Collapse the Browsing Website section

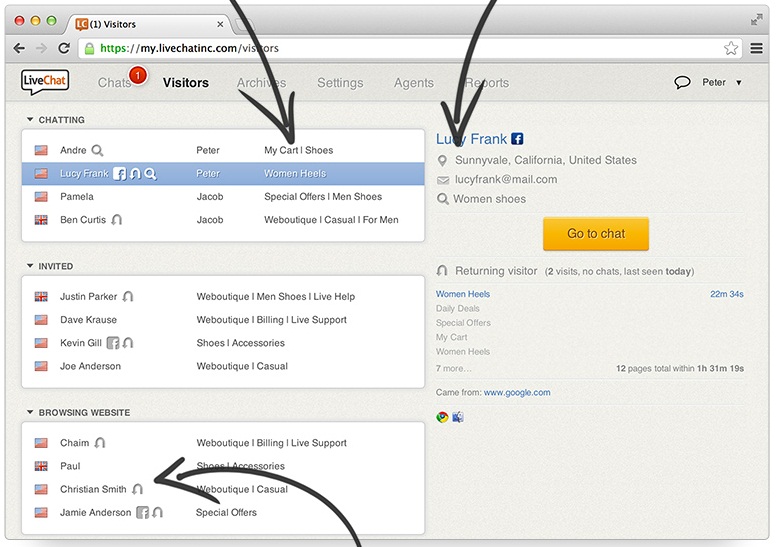tap(30, 413)
